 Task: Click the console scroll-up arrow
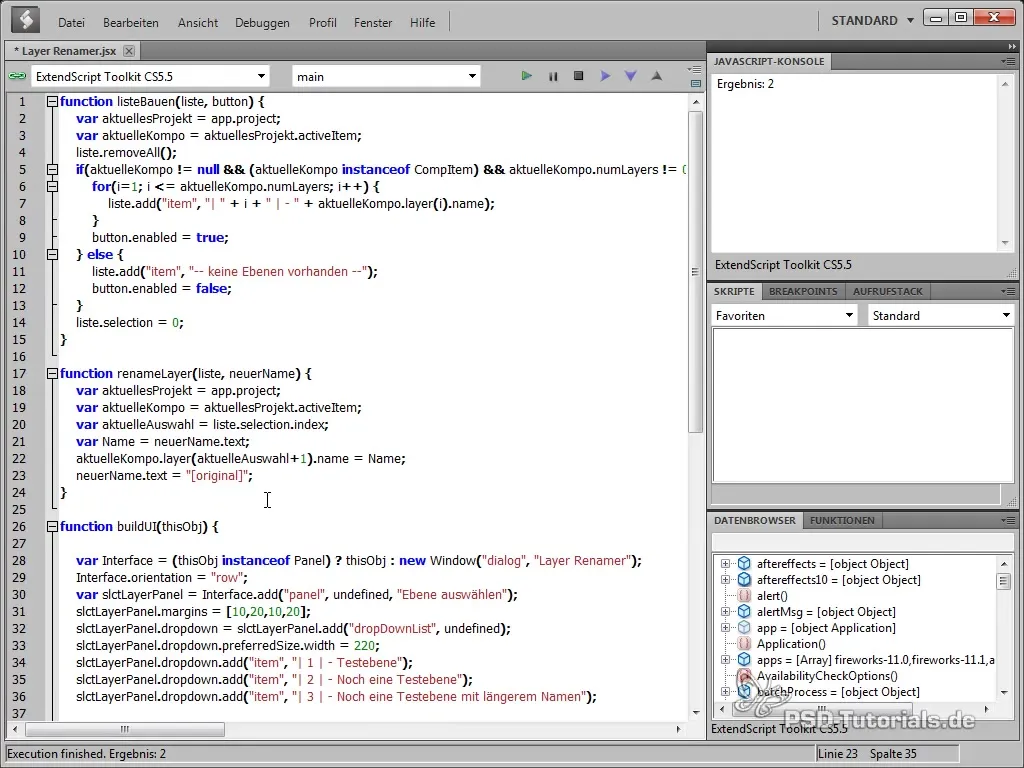tap(1005, 84)
